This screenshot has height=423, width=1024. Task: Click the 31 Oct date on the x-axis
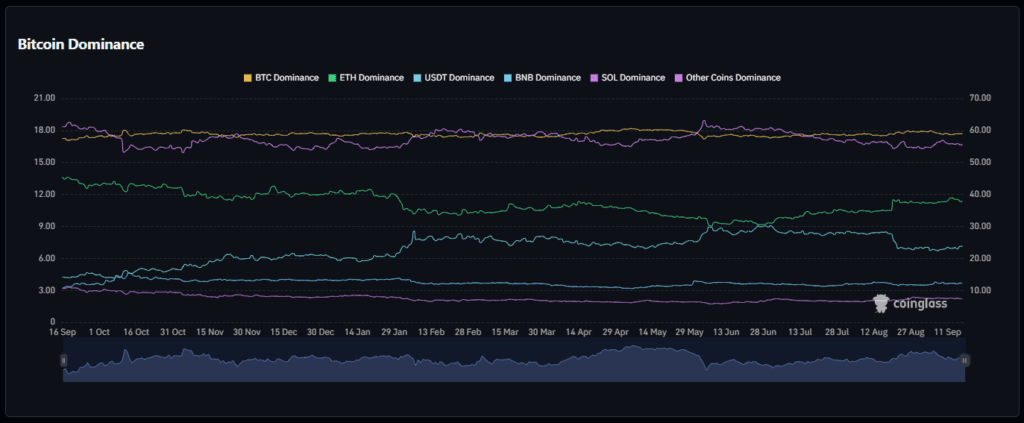(x=174, y=332)
